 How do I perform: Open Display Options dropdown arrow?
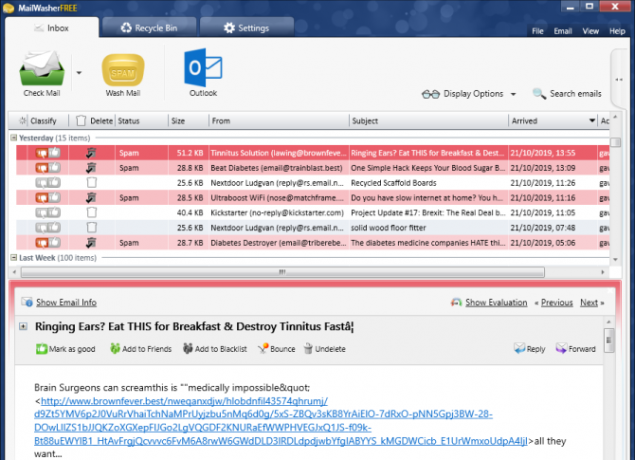(513, 94)
